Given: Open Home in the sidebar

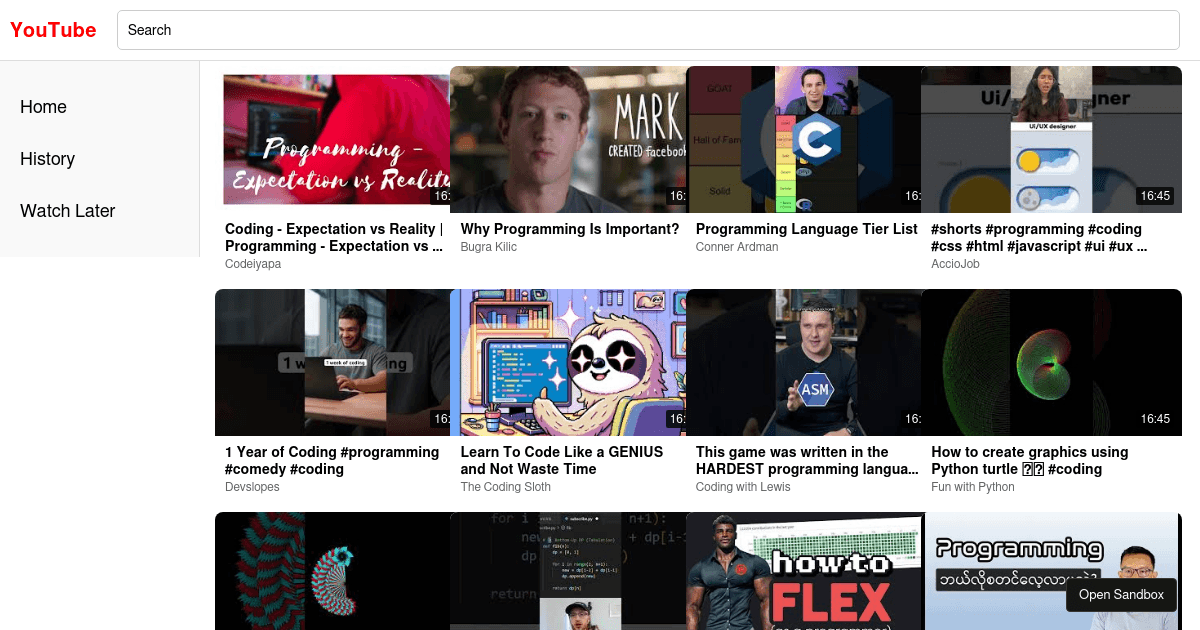Looking at the screenshot, I should pyautogui.click(x=44, y=107).
